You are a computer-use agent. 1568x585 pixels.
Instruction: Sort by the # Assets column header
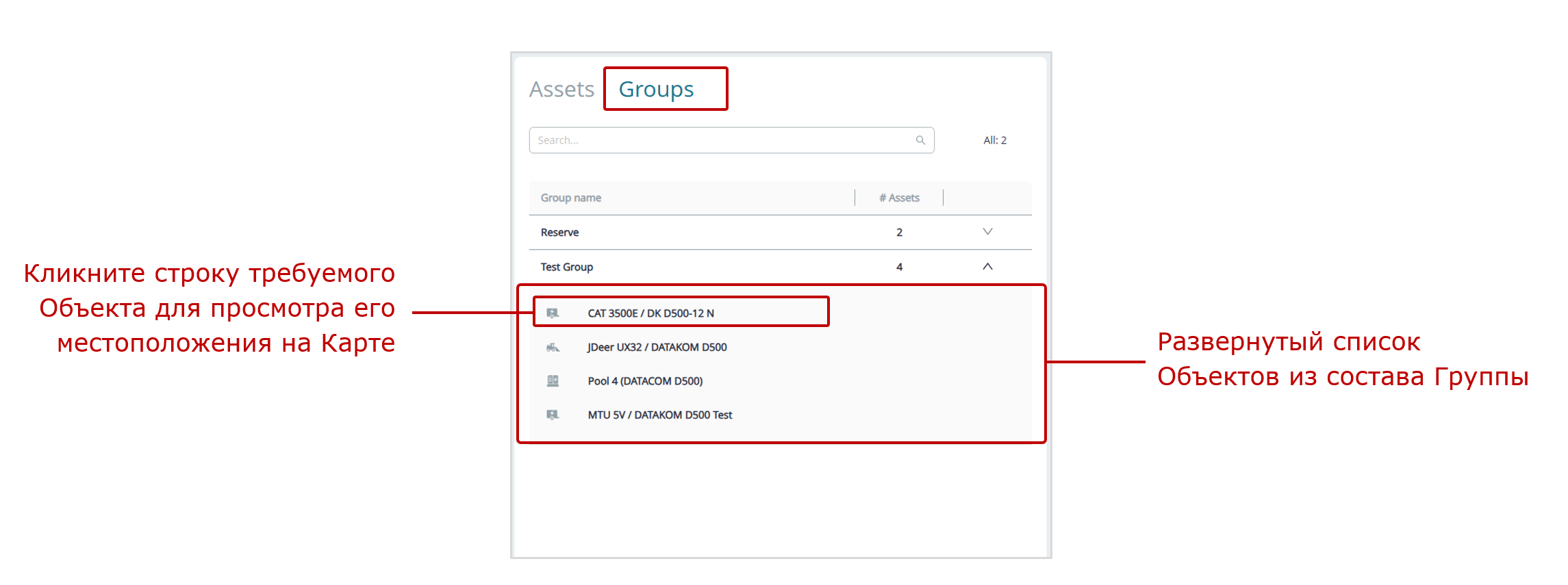point(899,198)
